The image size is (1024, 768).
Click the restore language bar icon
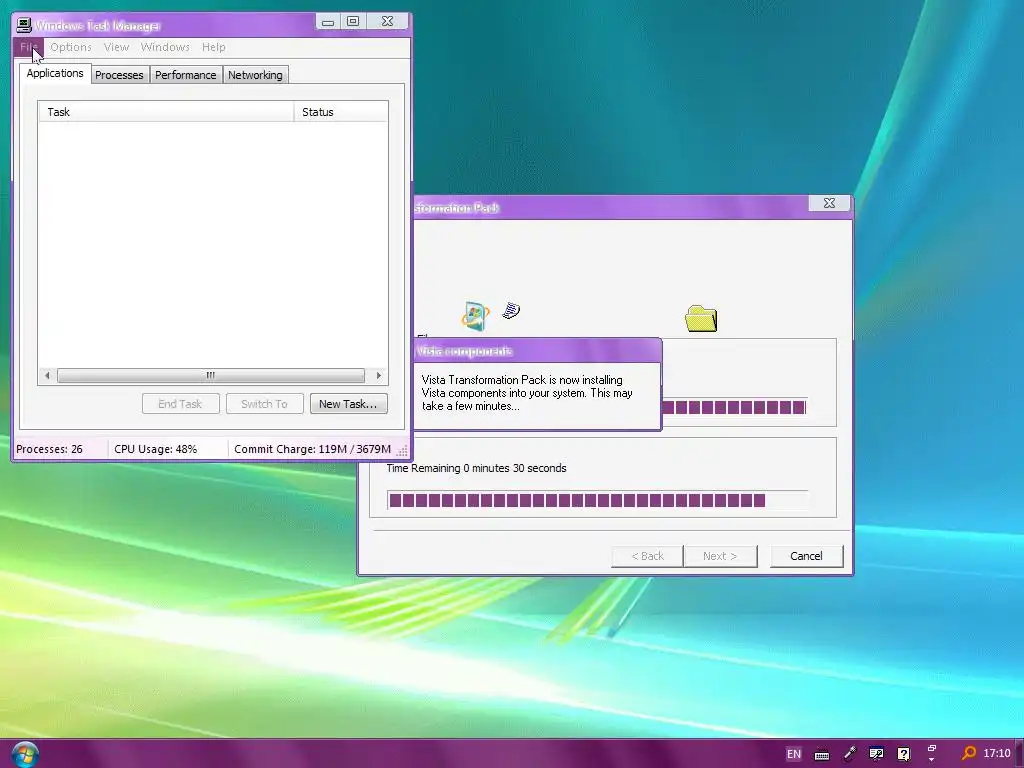coord(932,748)
